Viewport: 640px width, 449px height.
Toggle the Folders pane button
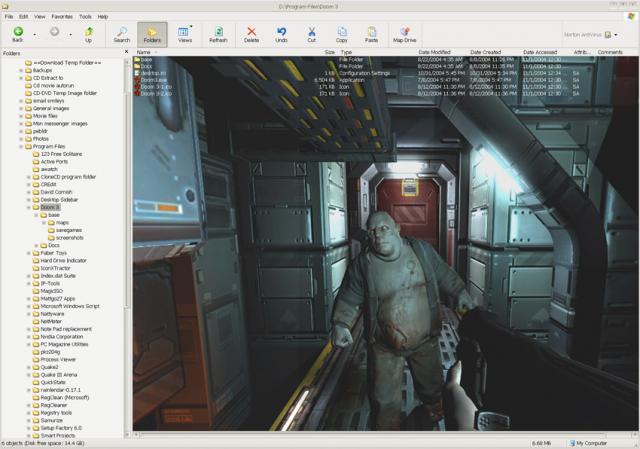pos(152,35)
